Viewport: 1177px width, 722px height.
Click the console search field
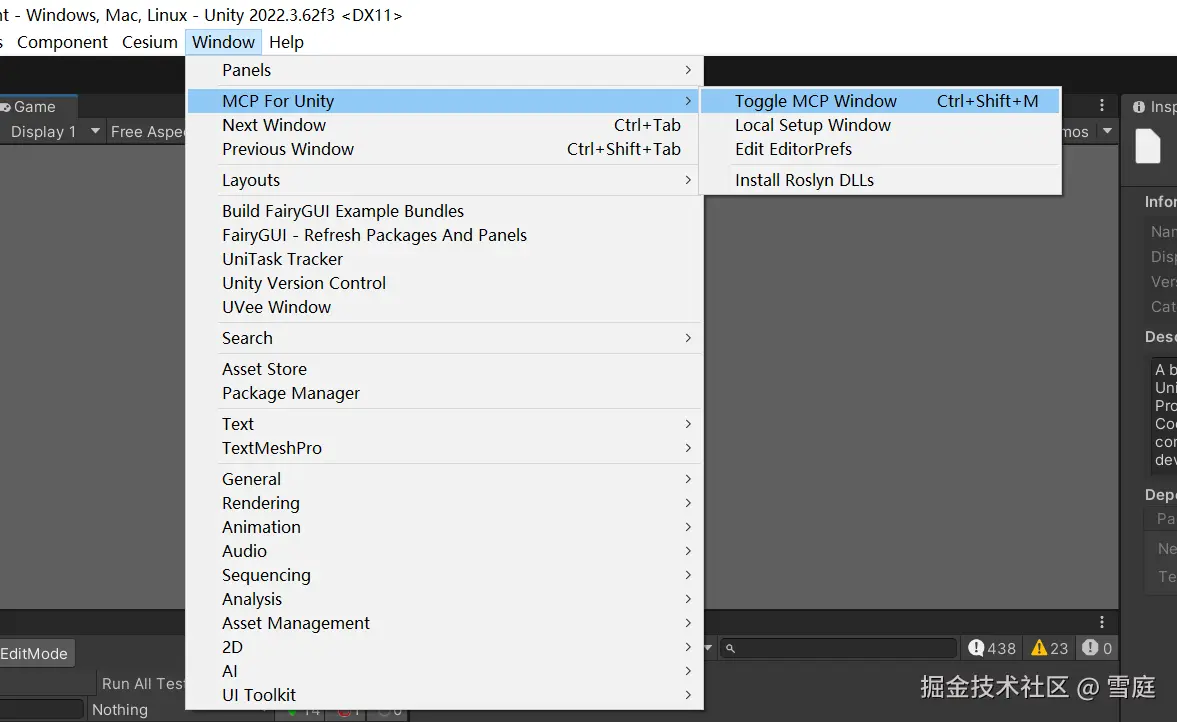(x=838, y=648)
